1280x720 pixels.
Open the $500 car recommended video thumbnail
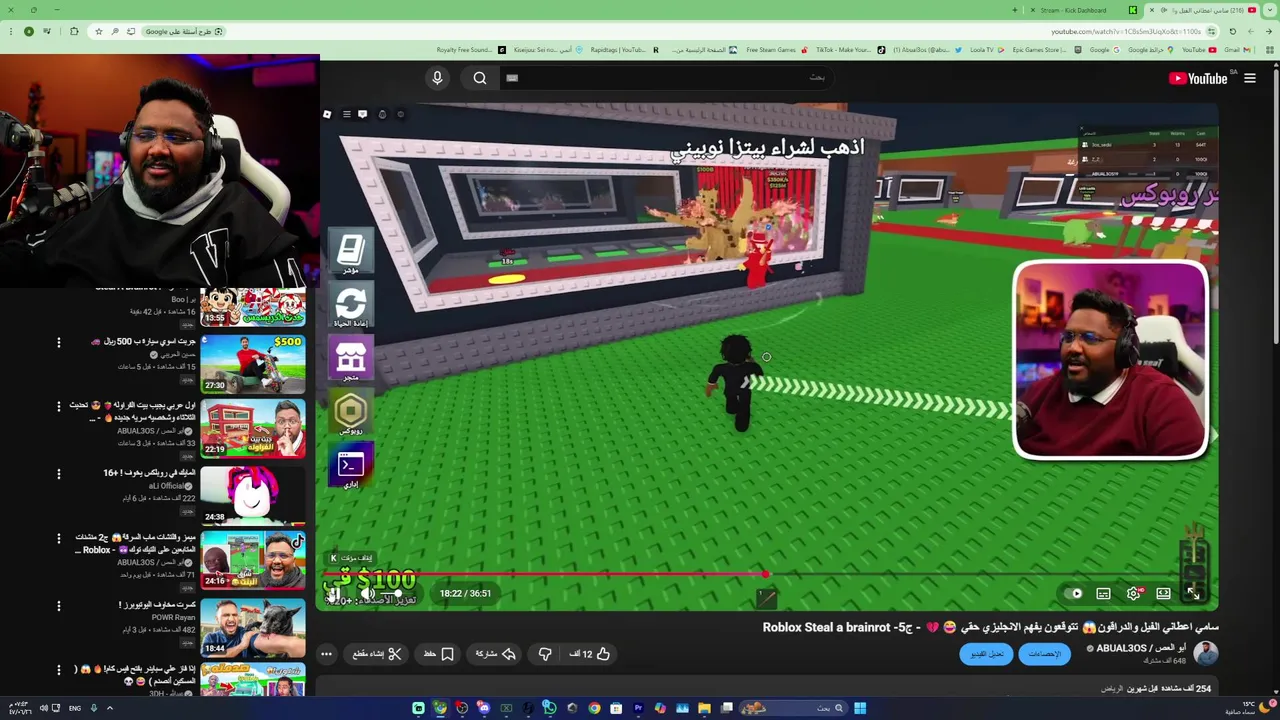(253, 363)
